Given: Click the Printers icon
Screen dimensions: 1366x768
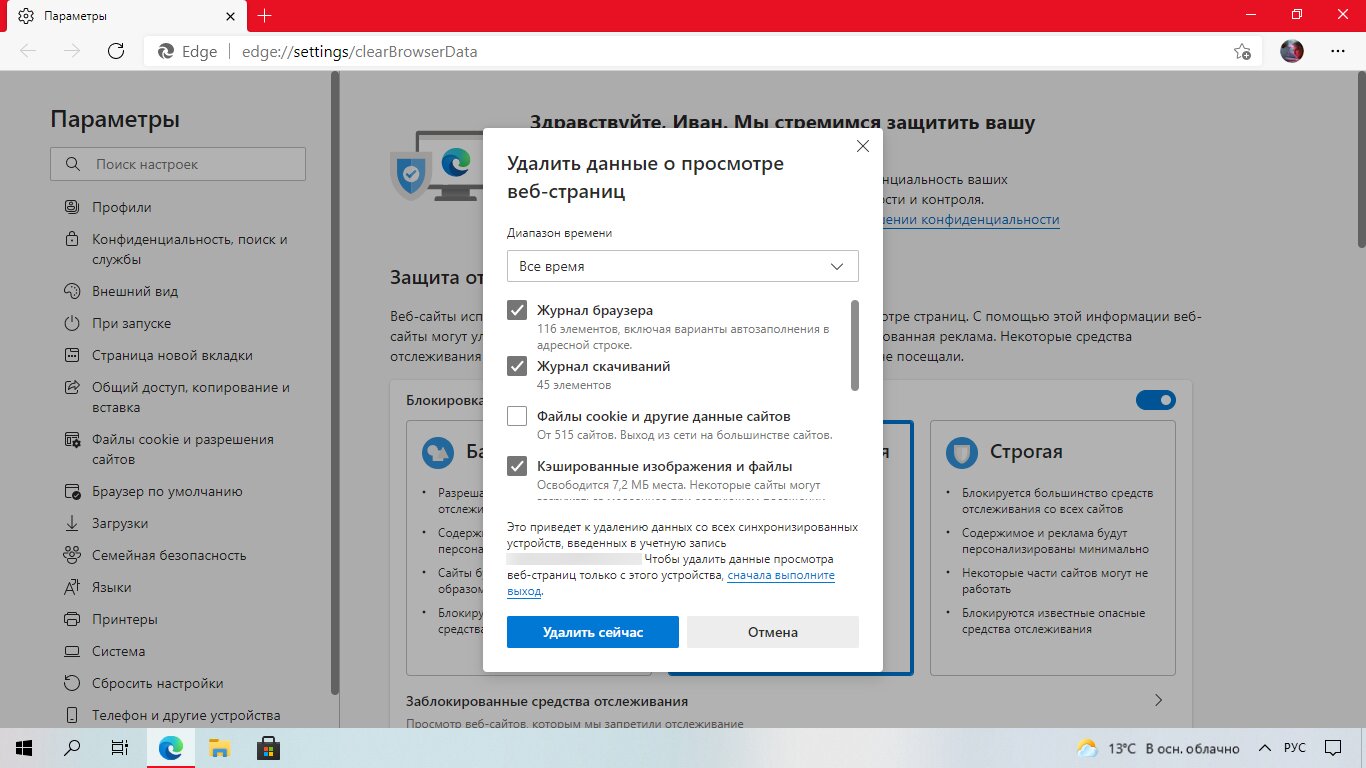Looking at the screenshot, I should click(x=72, y=619).
